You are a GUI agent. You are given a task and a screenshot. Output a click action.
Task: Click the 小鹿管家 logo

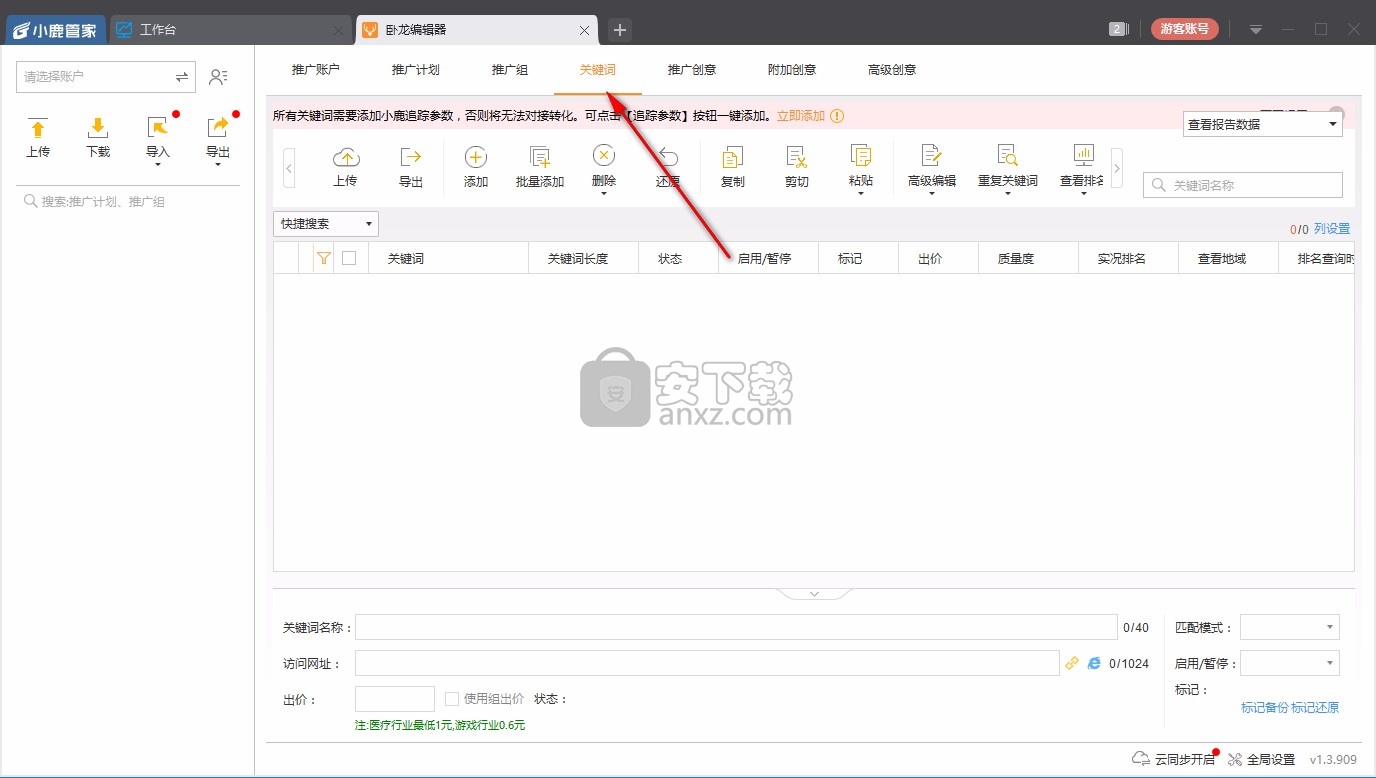[x=56, y=30]
